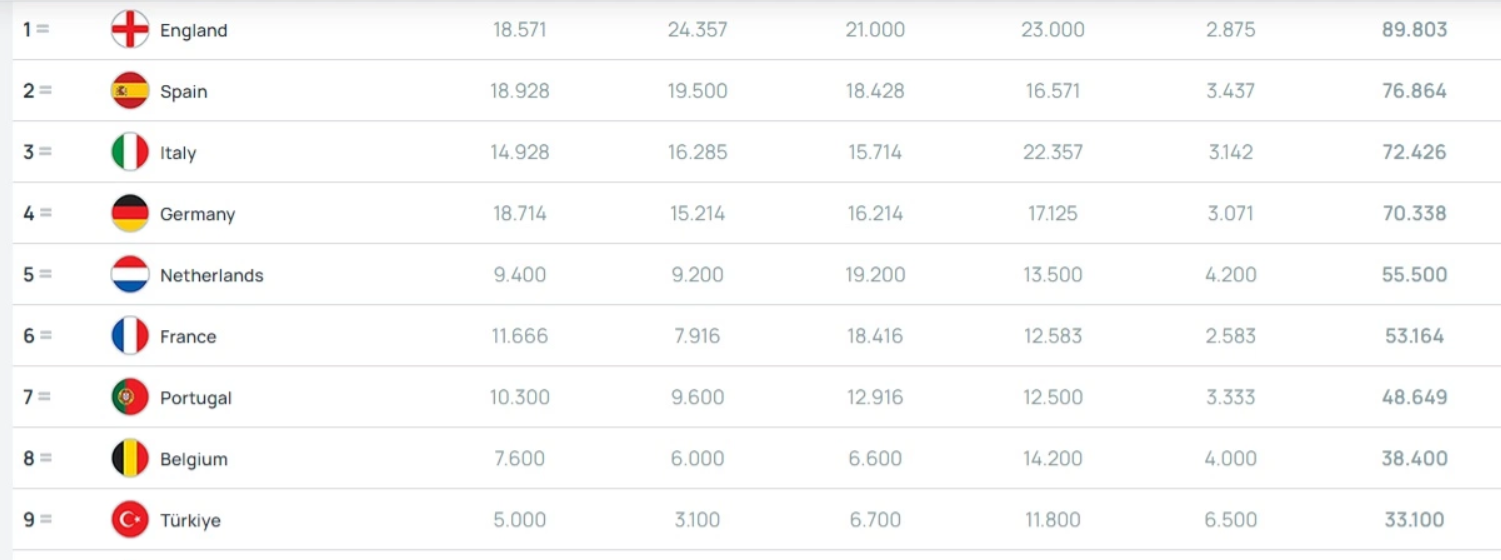Click Germany's 18.714 coefficient value
Screen dimensions: 1501x560
(x=520, y=213)
